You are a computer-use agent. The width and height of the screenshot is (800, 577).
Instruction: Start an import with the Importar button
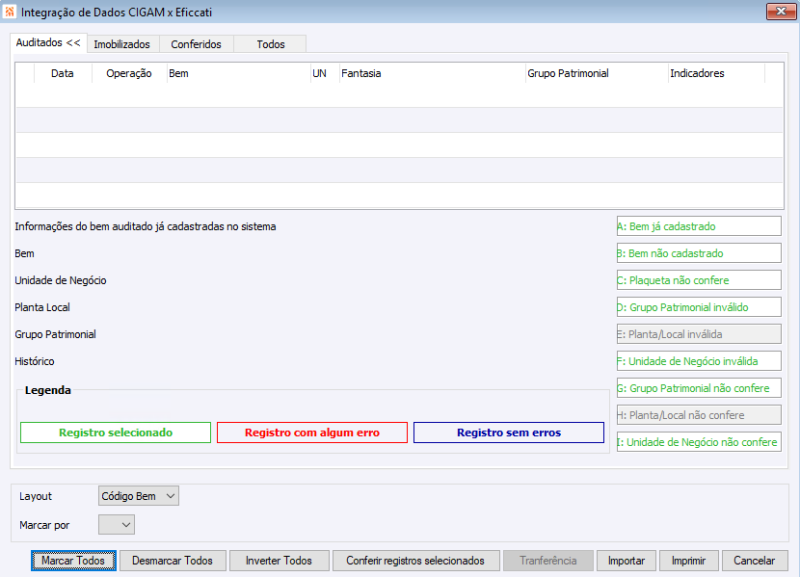pyautogui.click(x=626, y=560)
